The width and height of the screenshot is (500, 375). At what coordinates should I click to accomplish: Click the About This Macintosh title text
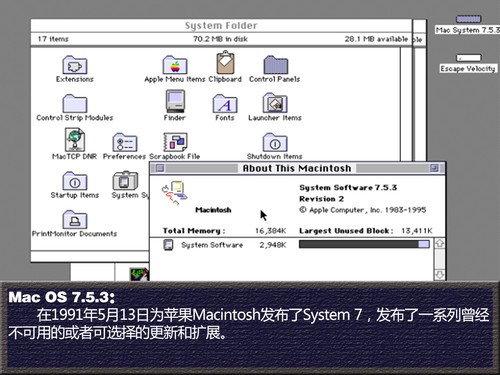click(x=297, y=168)
